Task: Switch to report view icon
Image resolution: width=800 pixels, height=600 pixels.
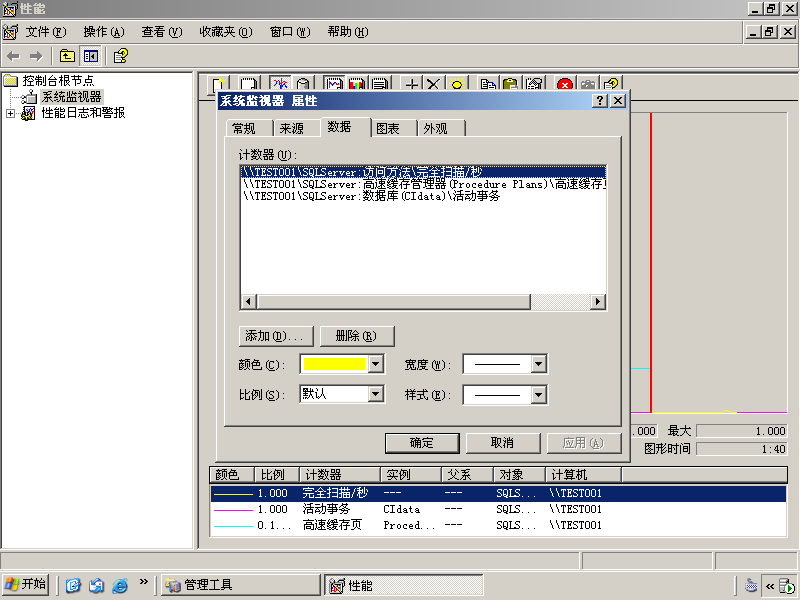Action: coord(380,83)
